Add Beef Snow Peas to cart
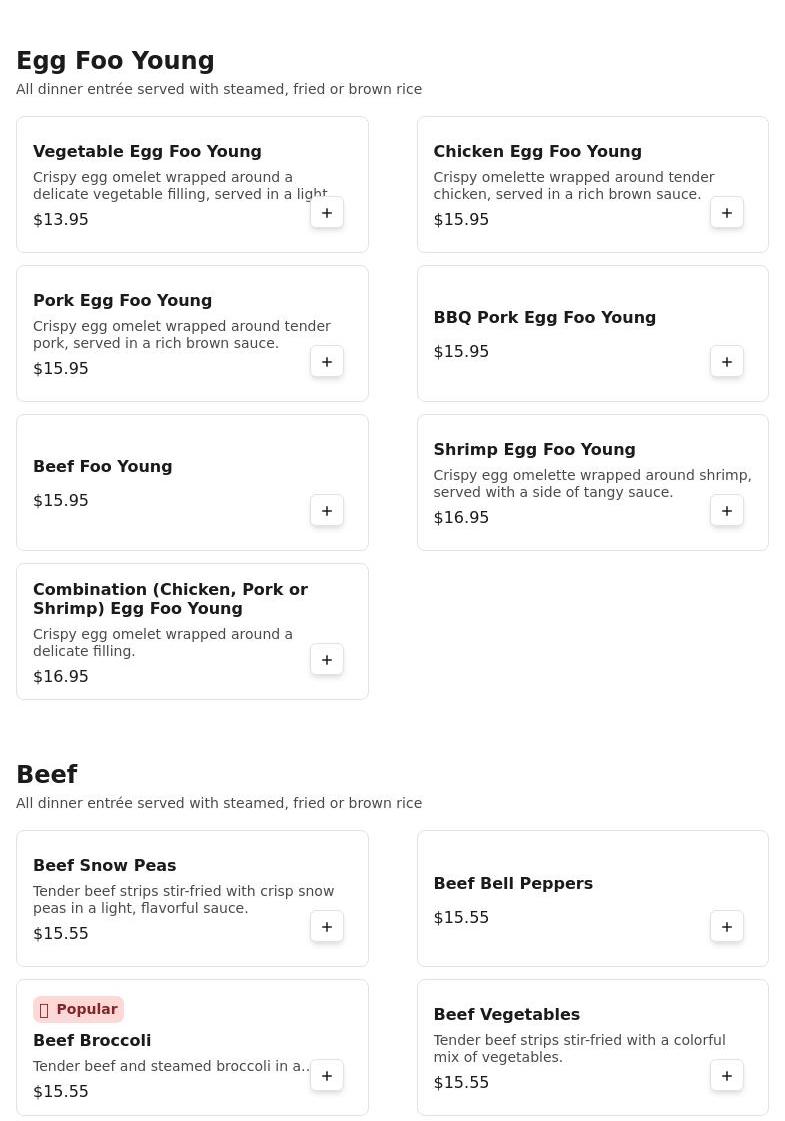Image resolution: width=785 pixels, height=1121 pixels. tap(327, 927)
